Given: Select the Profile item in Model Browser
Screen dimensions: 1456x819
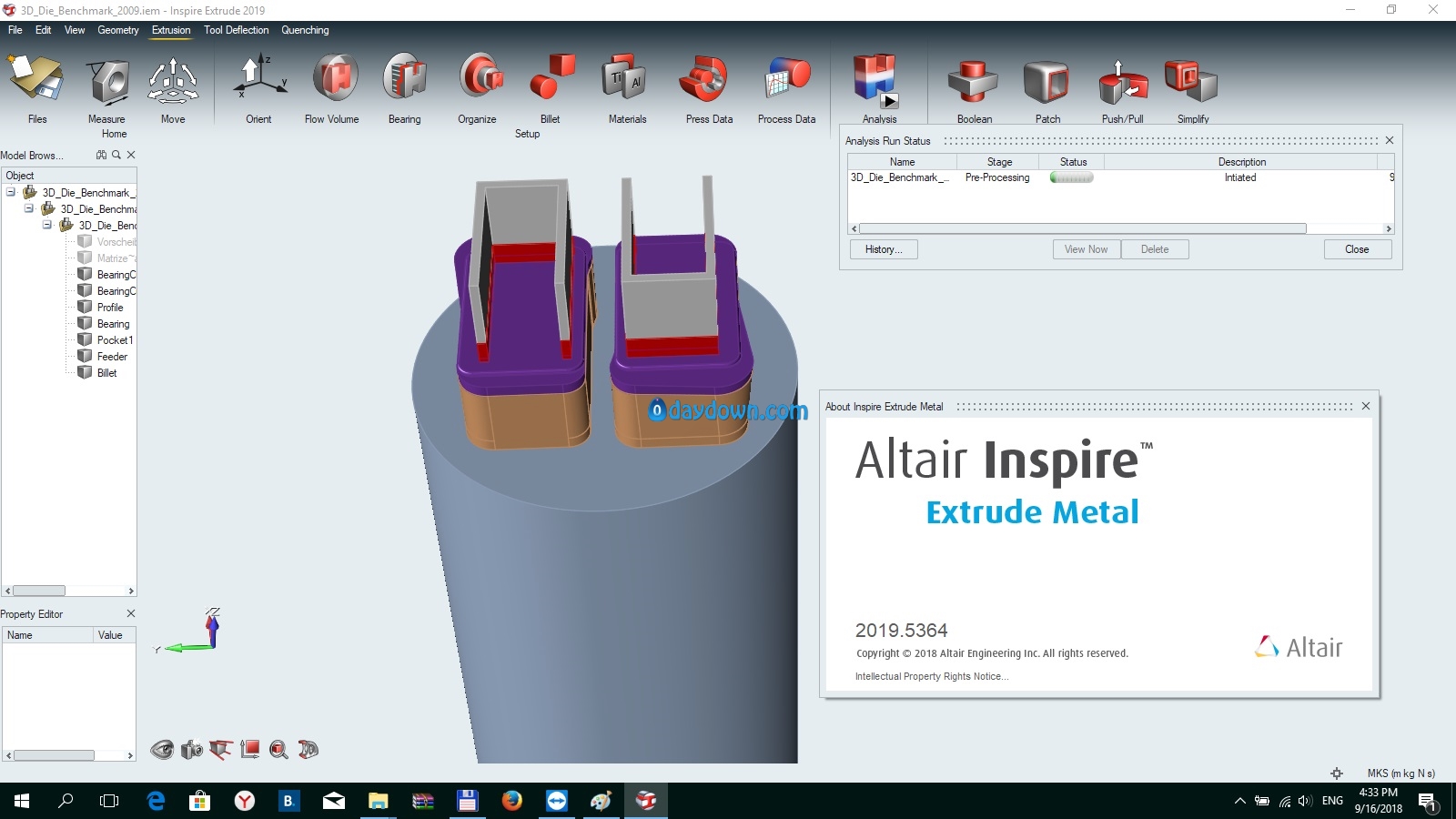Looking at the screenshot, I should pos(109,308).
